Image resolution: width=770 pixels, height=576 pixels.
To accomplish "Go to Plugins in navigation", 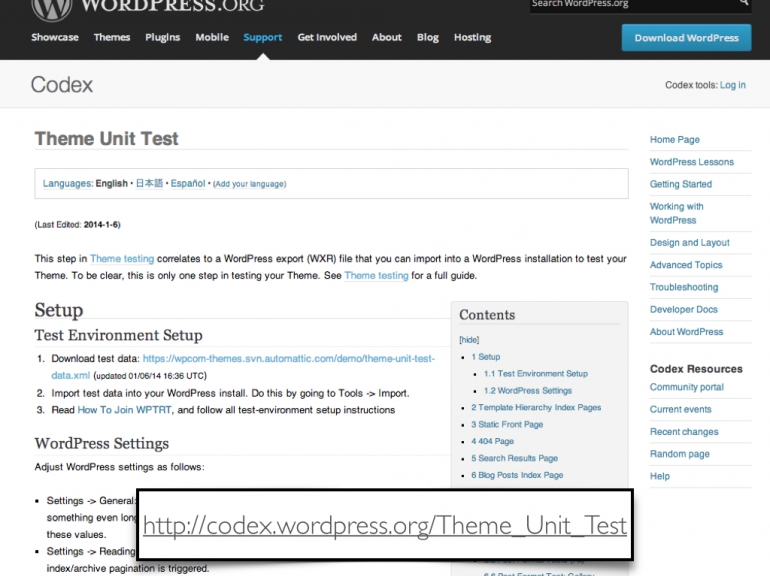I will (163, 37).
